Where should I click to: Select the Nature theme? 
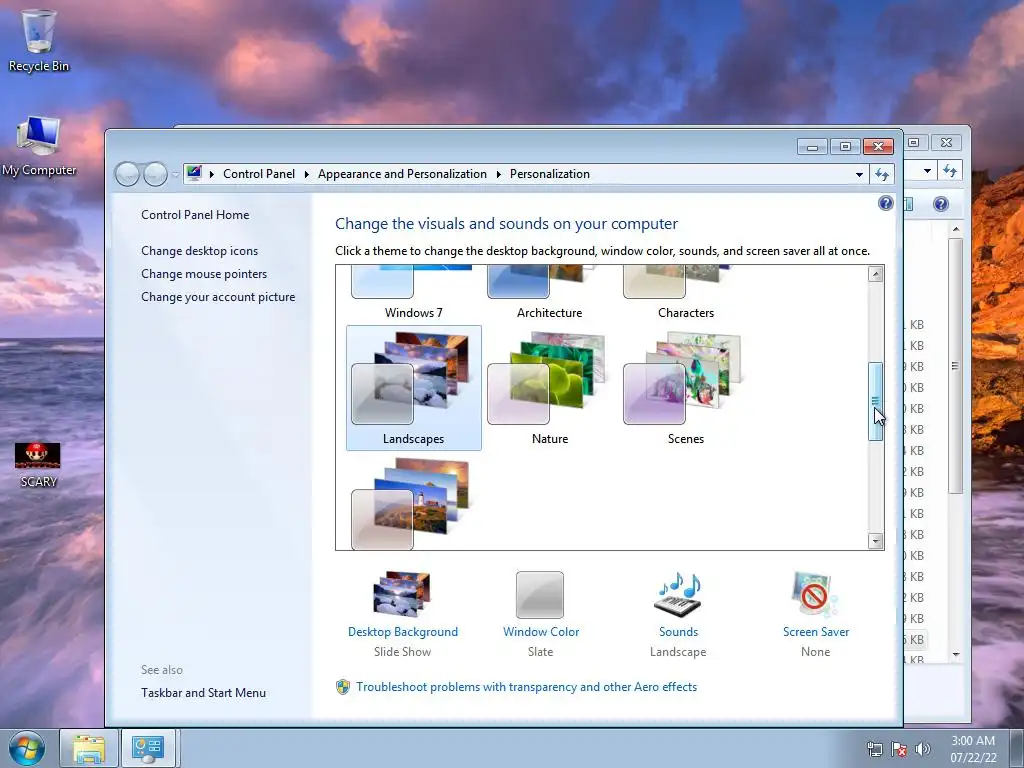point(550,388)
